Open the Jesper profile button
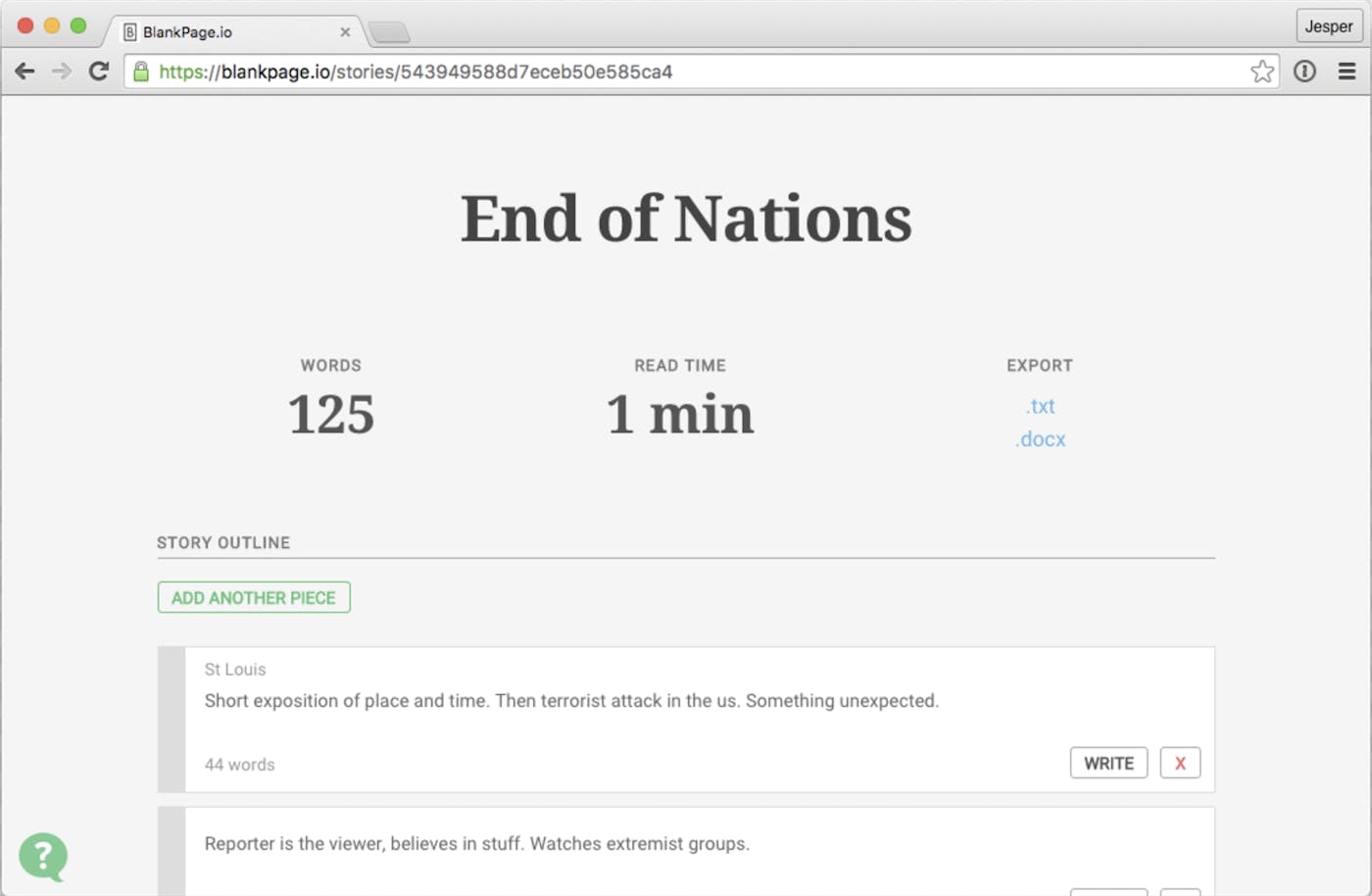This screenshot has width=1372, height=896. coord(1329,26)
